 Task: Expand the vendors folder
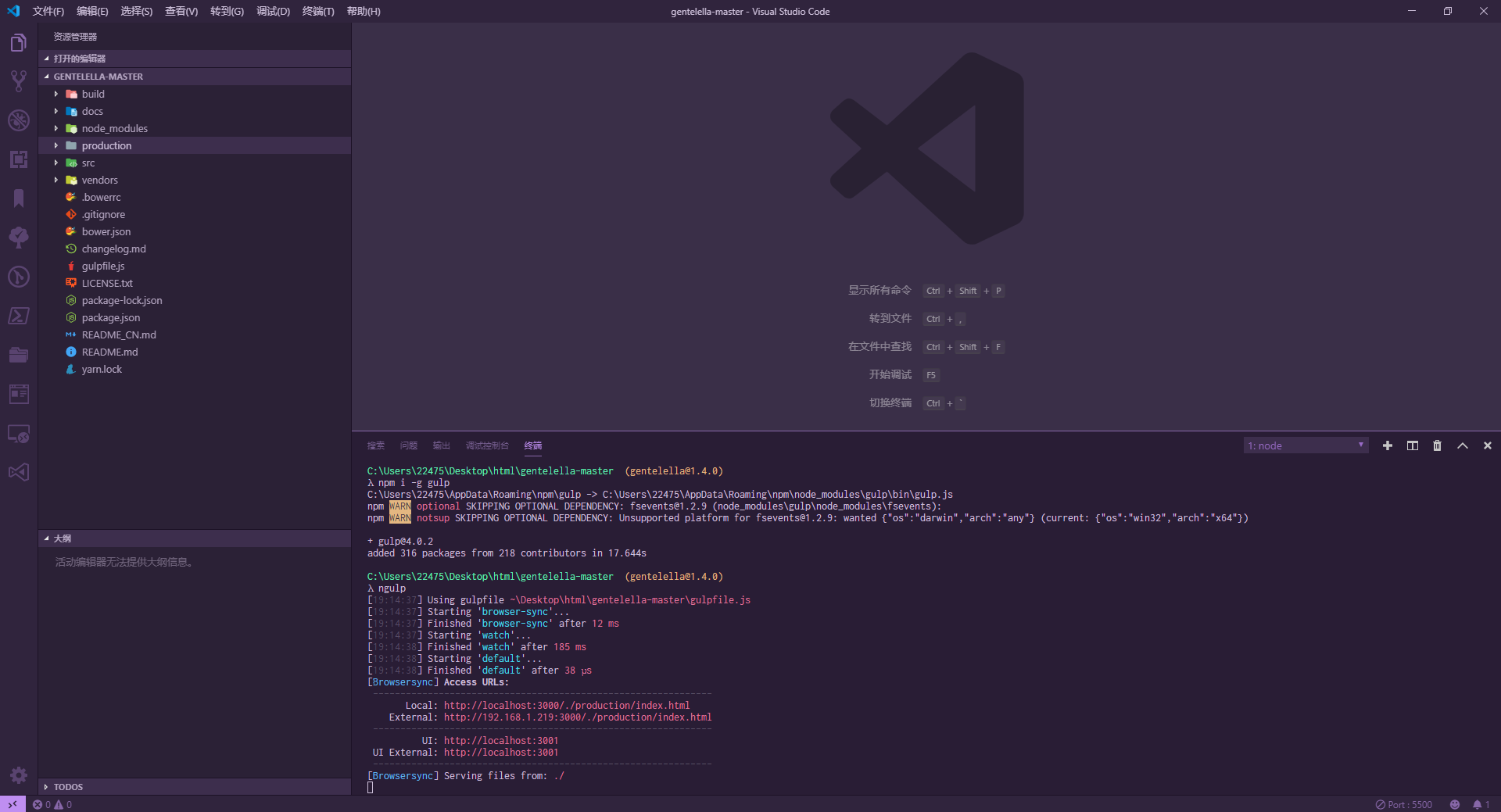tap(195, 180)
